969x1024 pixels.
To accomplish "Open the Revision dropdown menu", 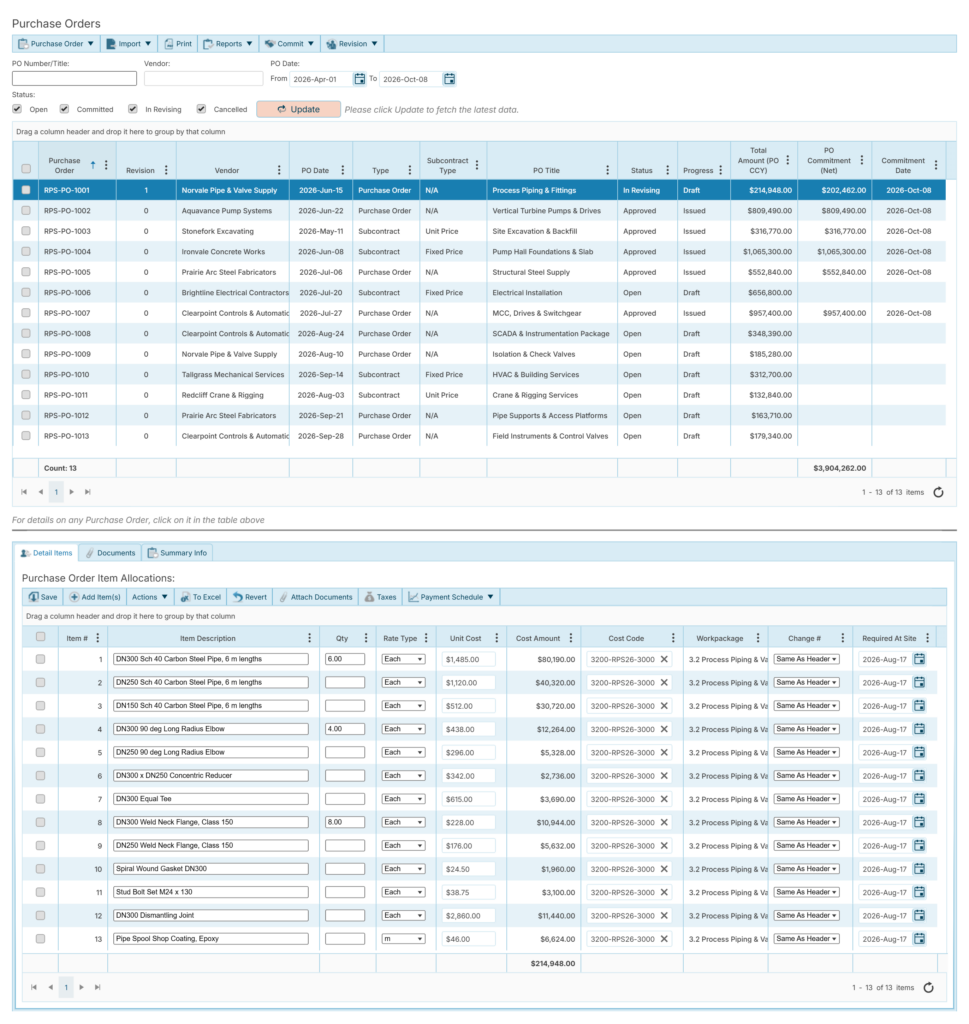I will click(x=352, y=44).
